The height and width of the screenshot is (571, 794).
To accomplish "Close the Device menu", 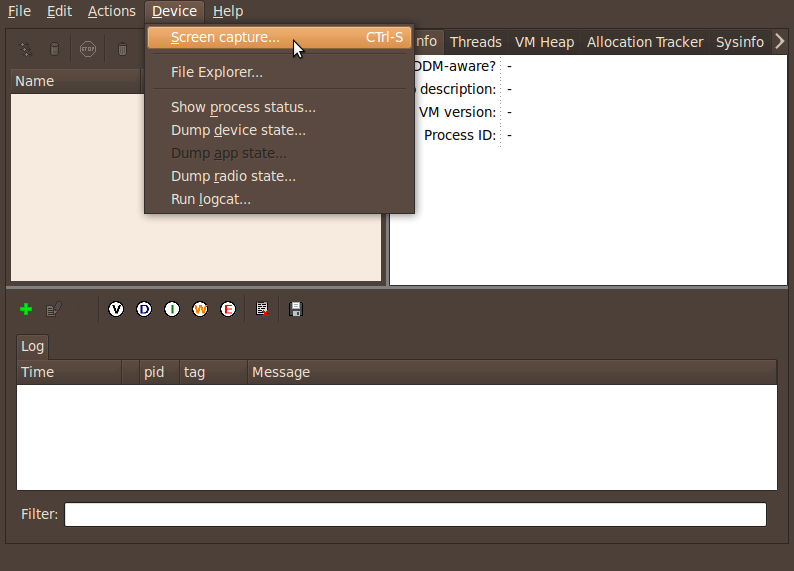I will (x=174, y=11).
